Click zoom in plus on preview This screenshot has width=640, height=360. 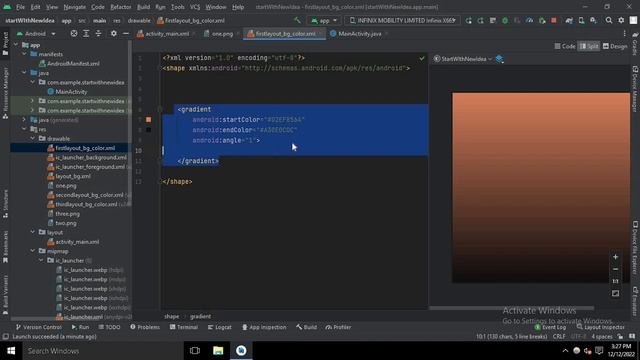point(616,257)
